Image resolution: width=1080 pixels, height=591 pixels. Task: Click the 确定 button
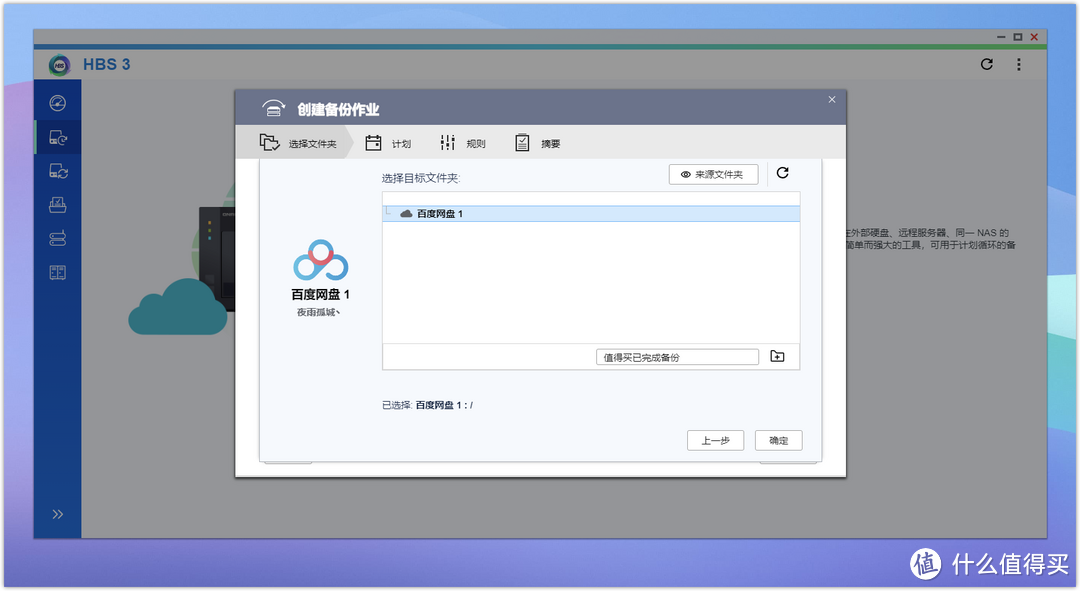[x=778, y=440]
